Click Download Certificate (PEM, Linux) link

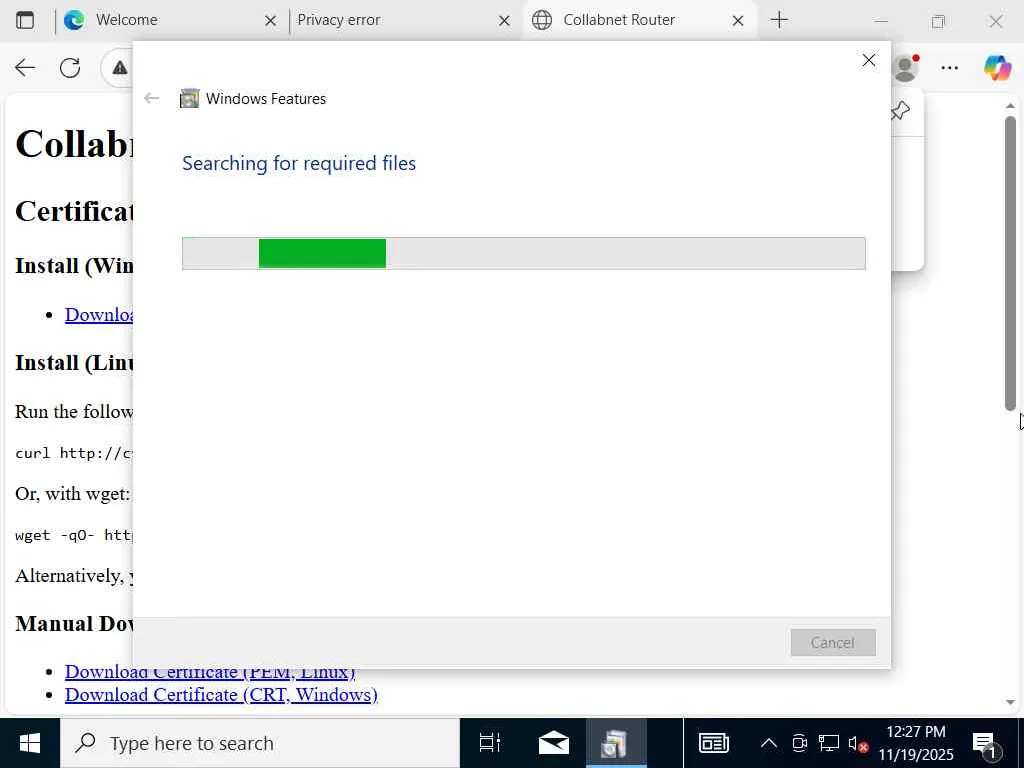(x=210, y=672)
